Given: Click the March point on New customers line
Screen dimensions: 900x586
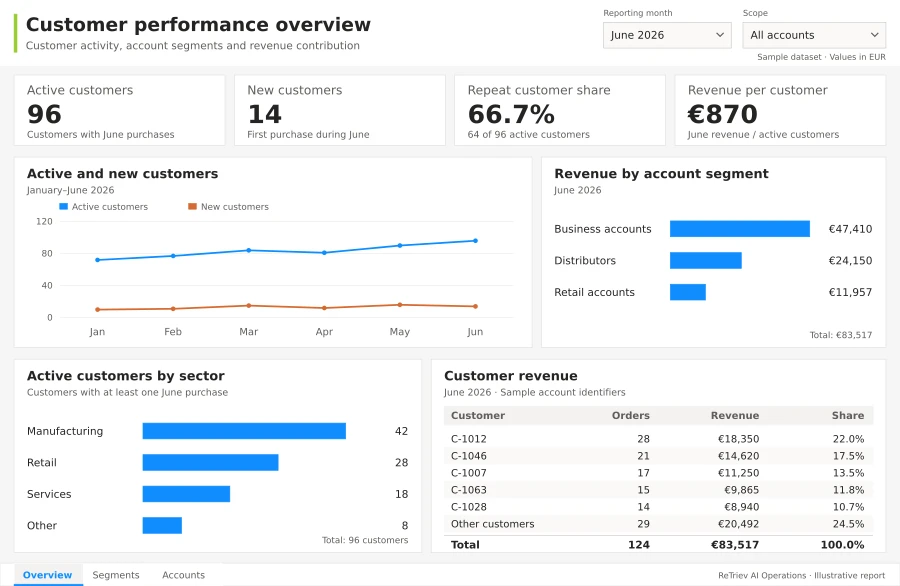Looking at the screenshot, I should [x=249, y=305].
